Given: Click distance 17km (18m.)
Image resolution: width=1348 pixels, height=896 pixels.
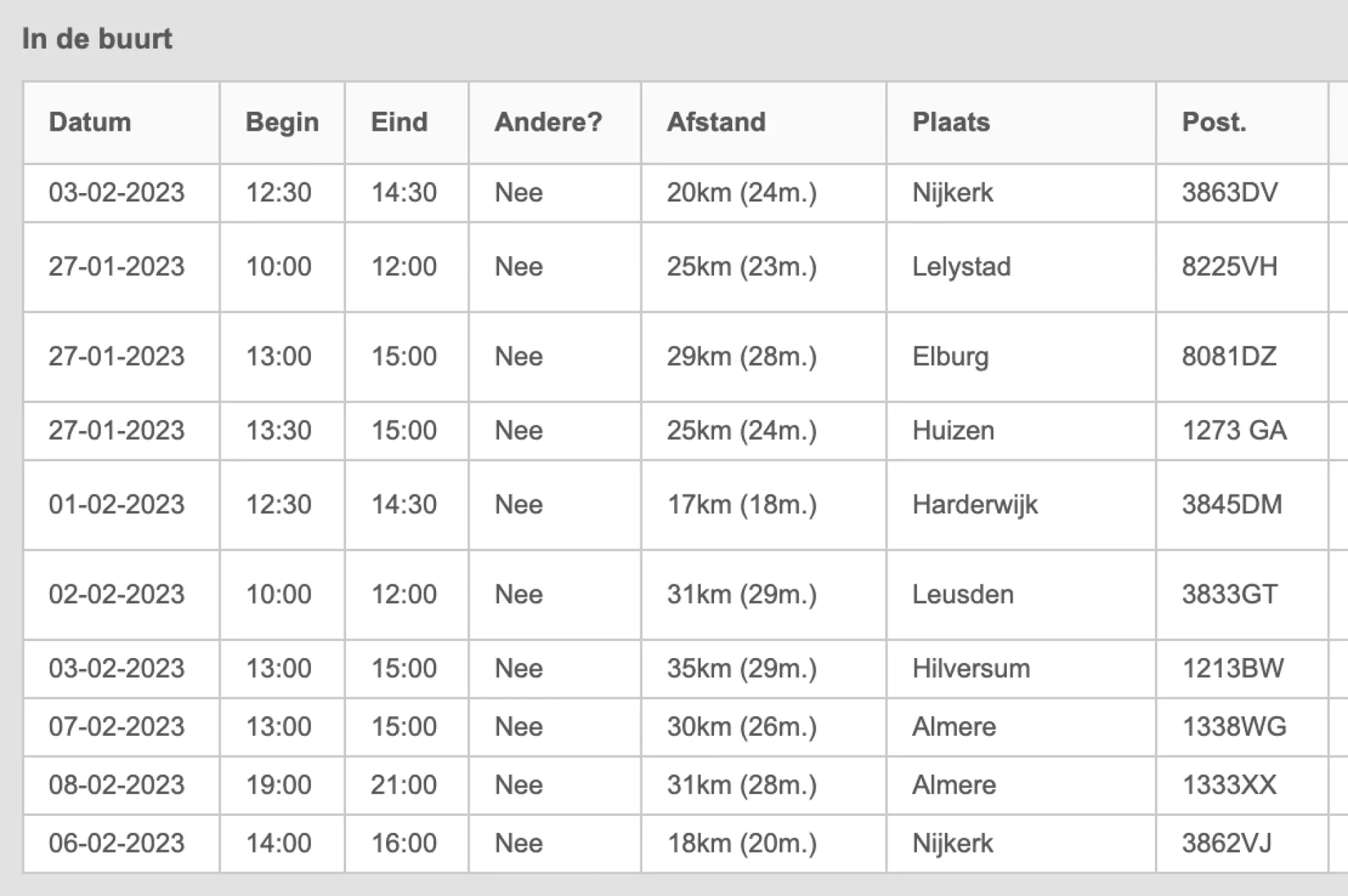Looking at the screenshot, I should click(741, 505).
